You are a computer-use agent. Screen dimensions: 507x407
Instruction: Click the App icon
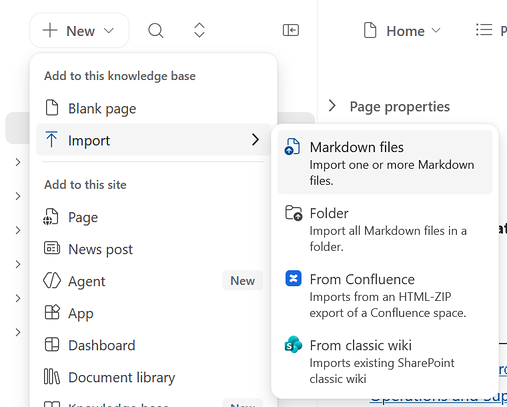pyautogui.click(x=52, y=312)
